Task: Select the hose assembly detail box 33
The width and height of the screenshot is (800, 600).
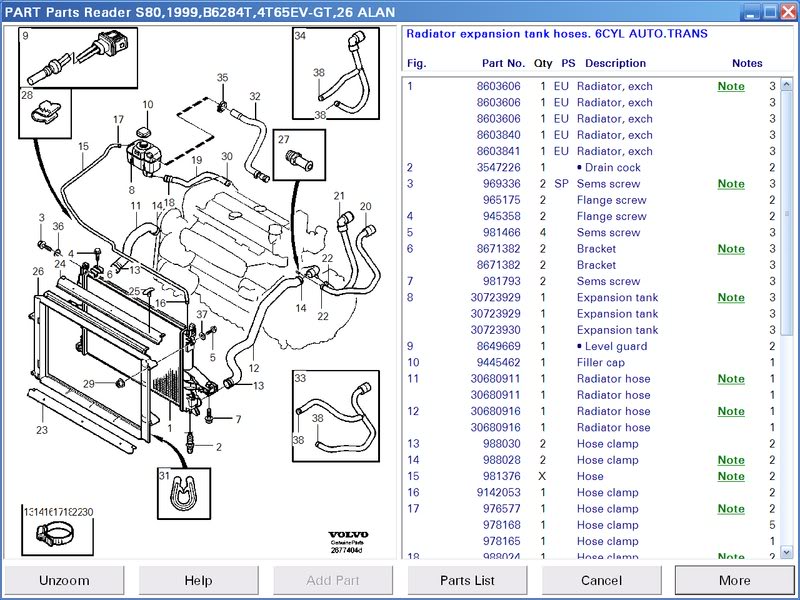Action: (336, 416)
